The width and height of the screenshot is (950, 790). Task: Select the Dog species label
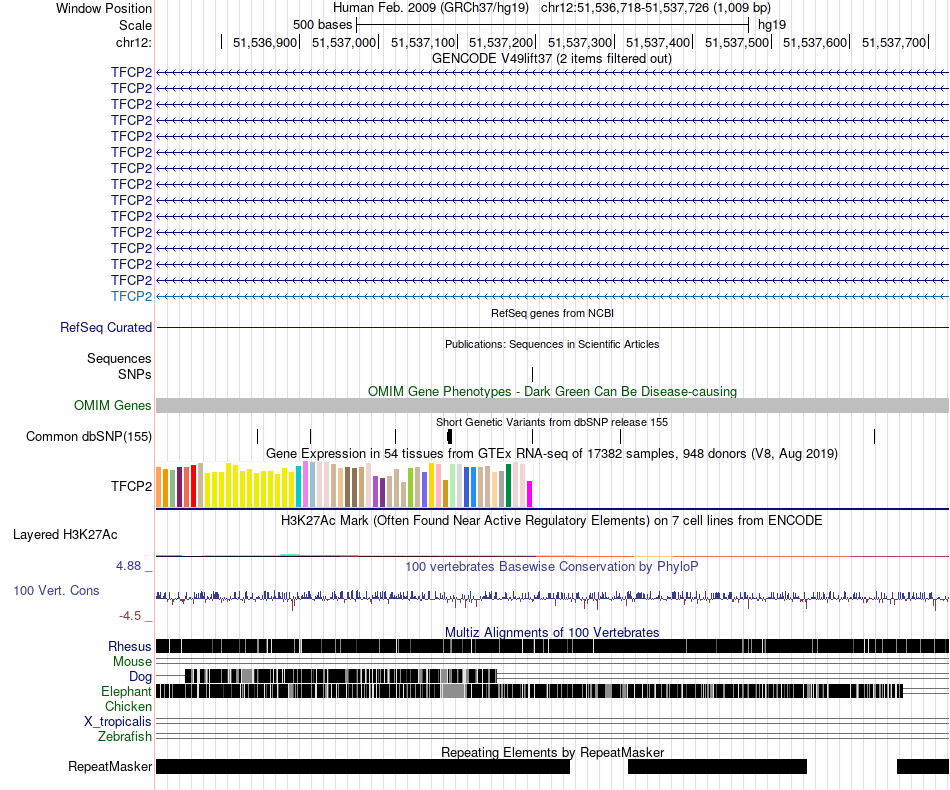pyautogui.click(x=140, y=676)
